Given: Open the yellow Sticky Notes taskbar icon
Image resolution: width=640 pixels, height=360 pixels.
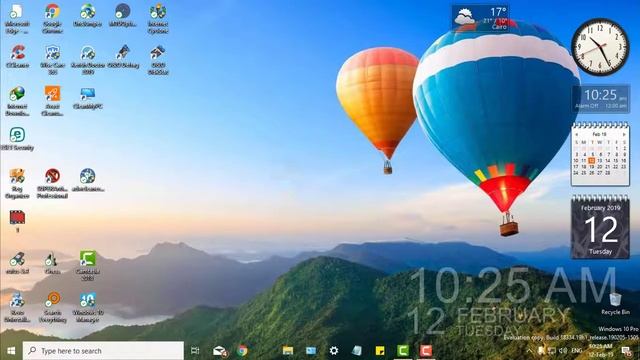Looking at the screenshot, I should (380, 351).
